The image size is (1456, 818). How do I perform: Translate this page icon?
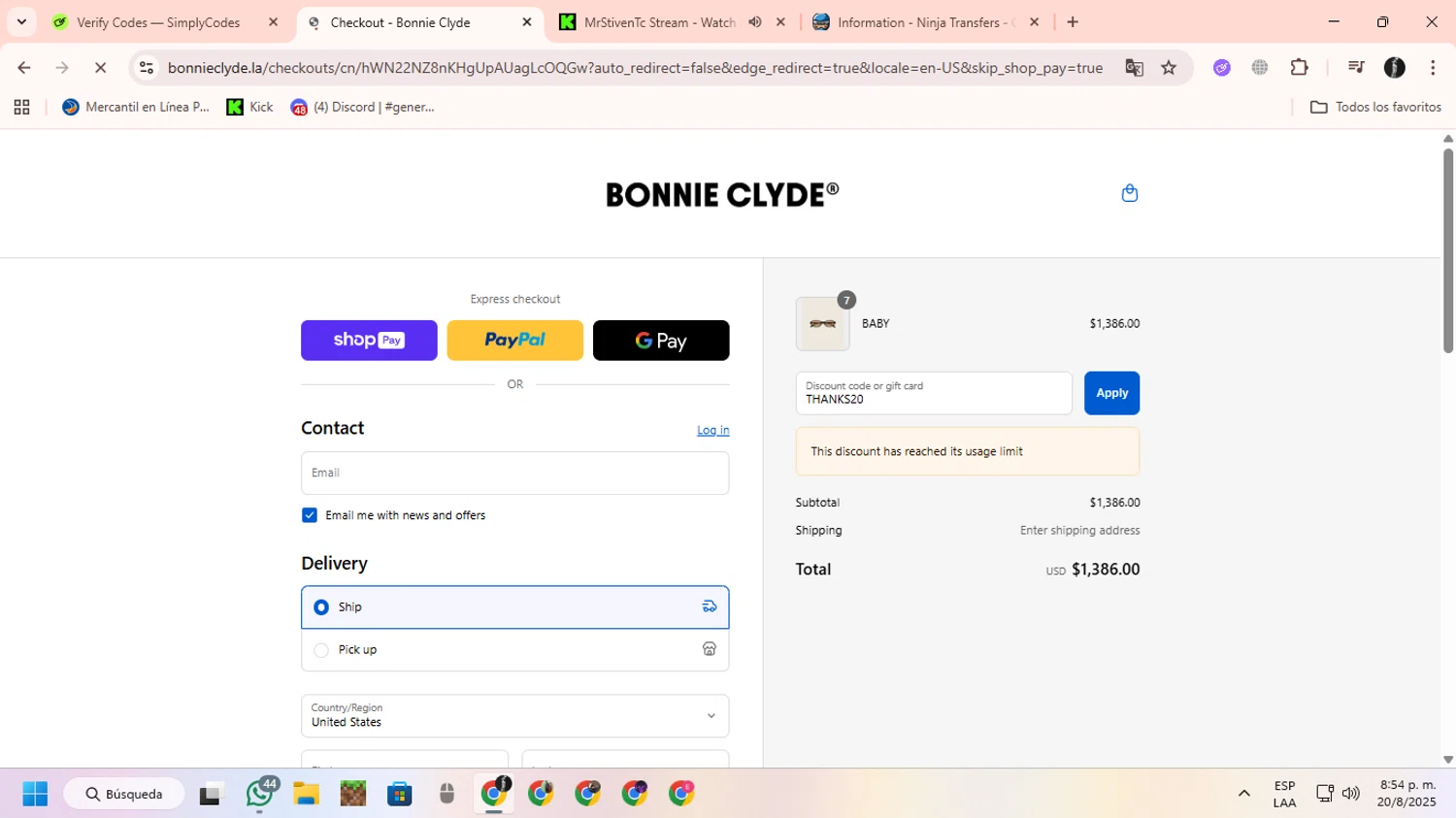click(x=1134, y=68)
